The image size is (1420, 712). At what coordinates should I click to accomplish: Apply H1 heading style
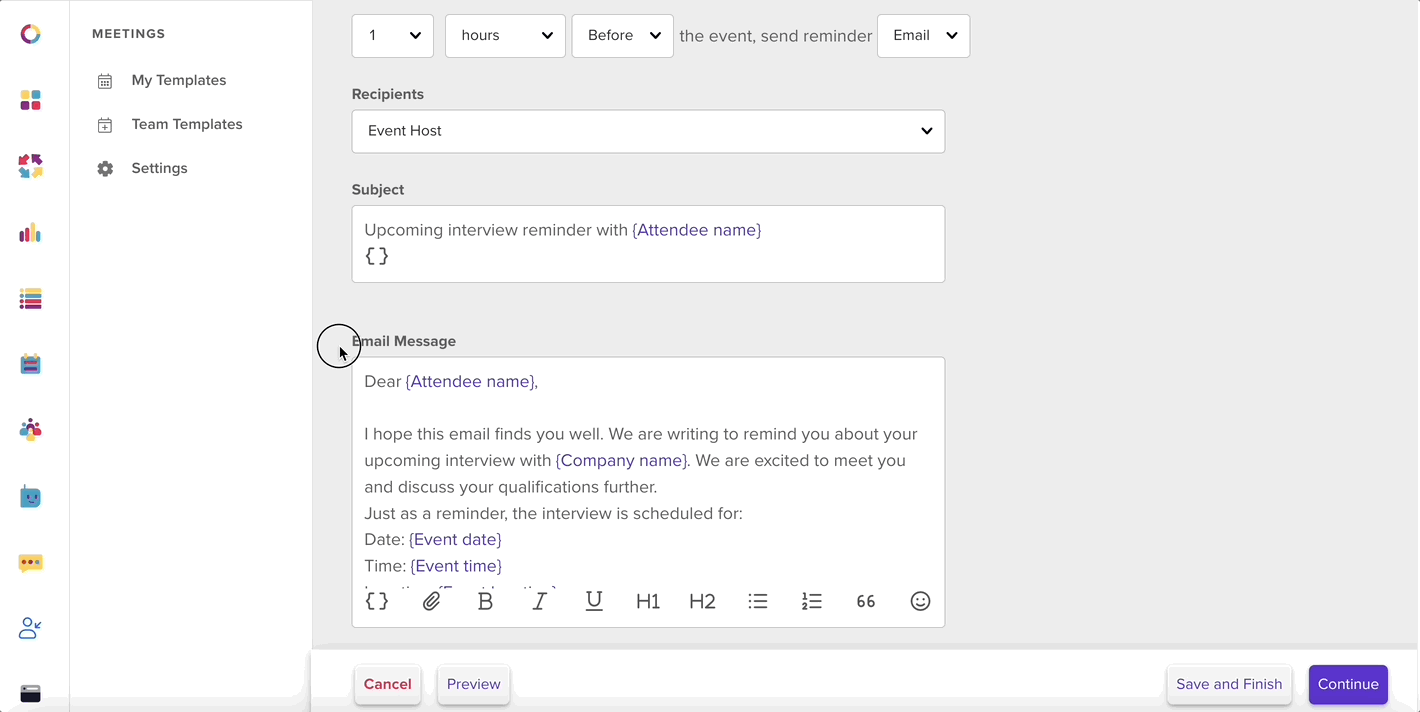tap(648, 601)
